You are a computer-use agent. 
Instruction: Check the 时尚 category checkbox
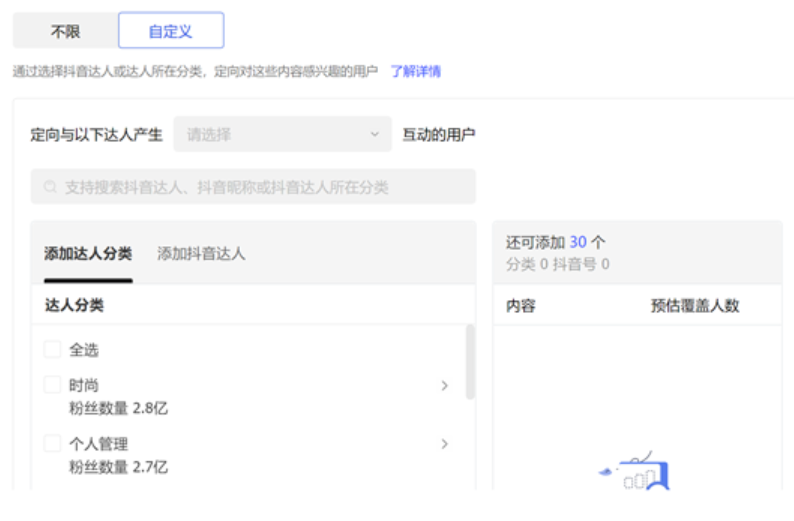click(x=52, y=385)
